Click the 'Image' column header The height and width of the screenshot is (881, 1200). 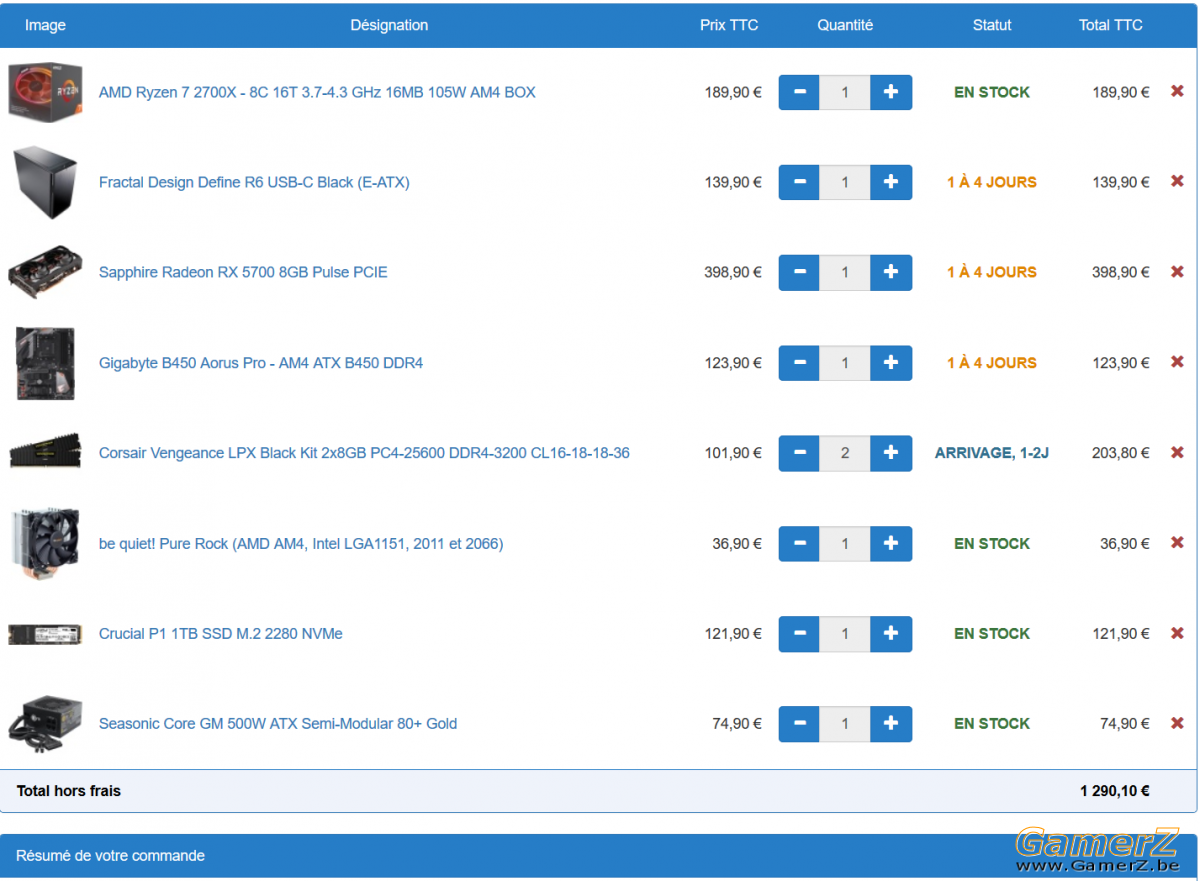point(45,25)
